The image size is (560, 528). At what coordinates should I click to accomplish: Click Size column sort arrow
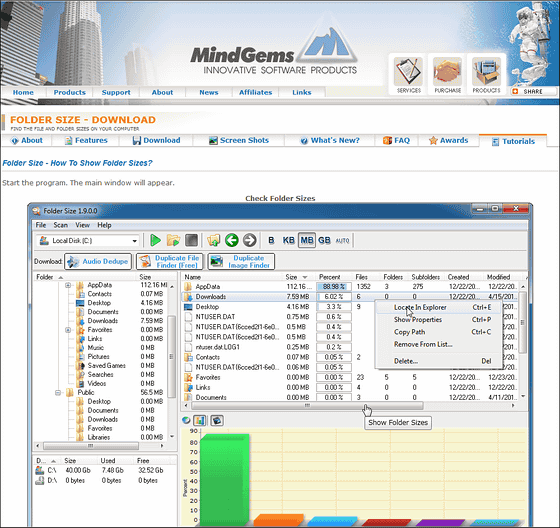pyautogui.click(x=305, y=277)
